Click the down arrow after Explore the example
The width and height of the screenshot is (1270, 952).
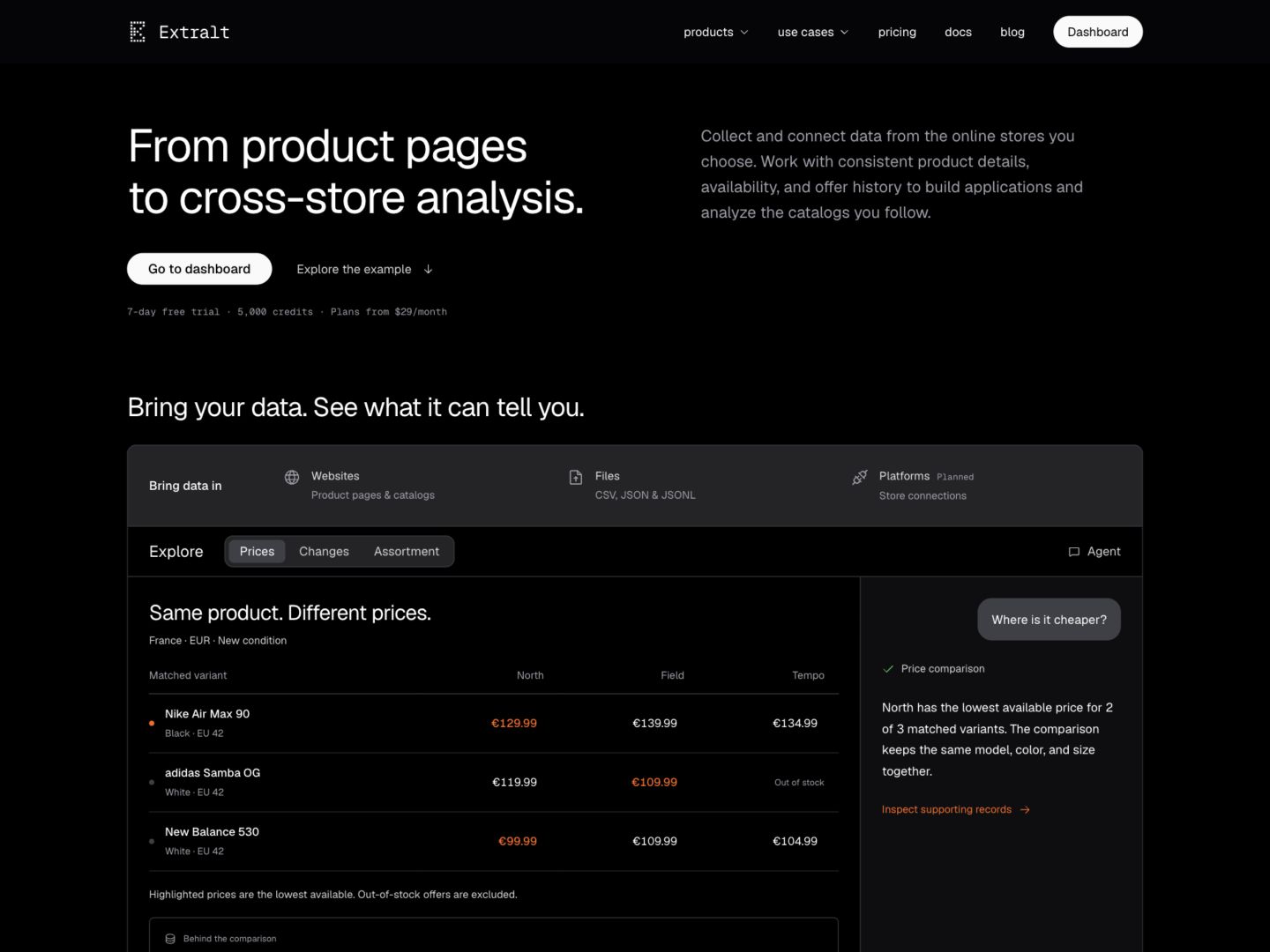pyautogui.click(x=428, y=270)
